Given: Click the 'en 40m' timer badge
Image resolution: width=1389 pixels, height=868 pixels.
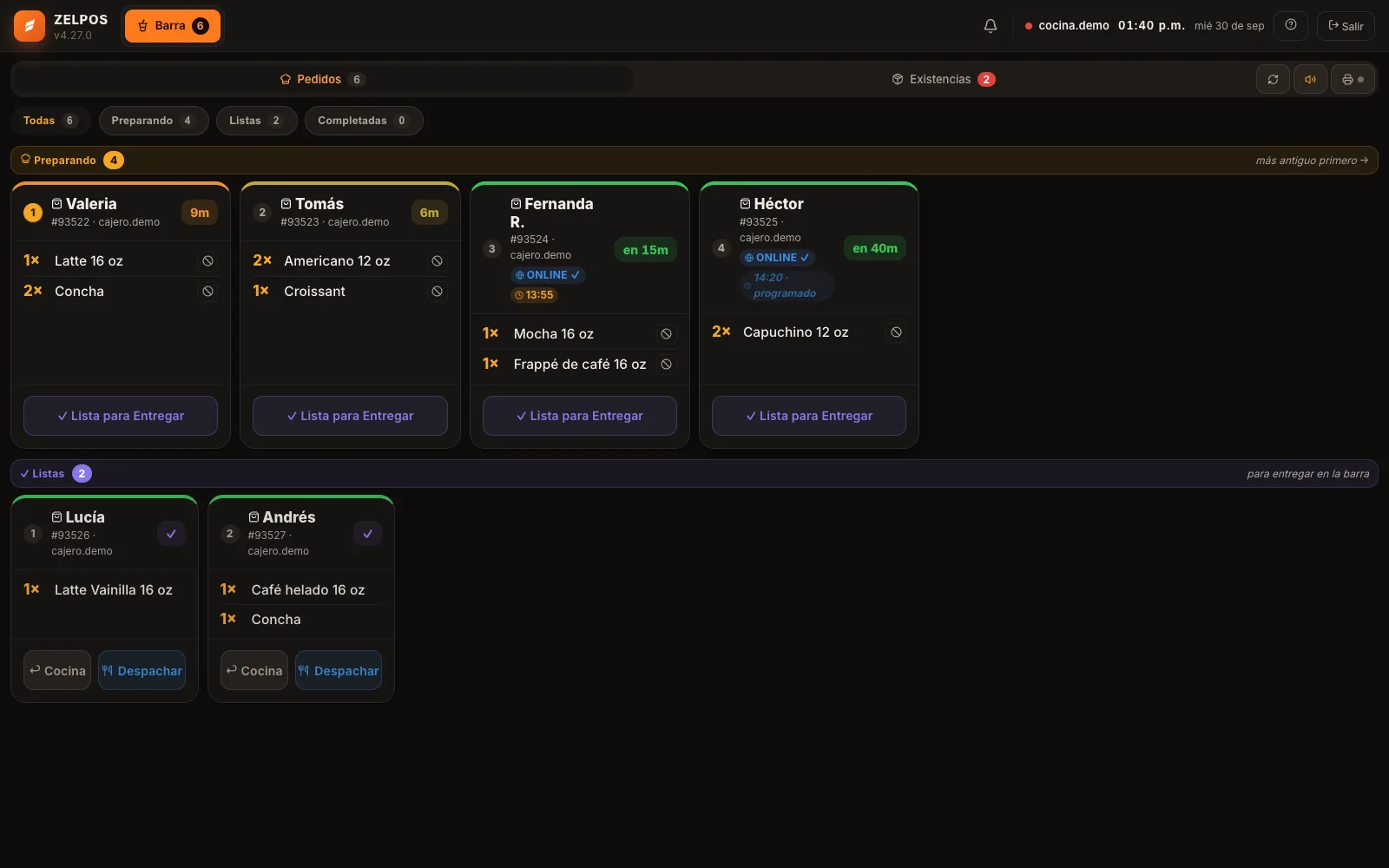Looking at the screenshot, I should (x=875, y=248).
